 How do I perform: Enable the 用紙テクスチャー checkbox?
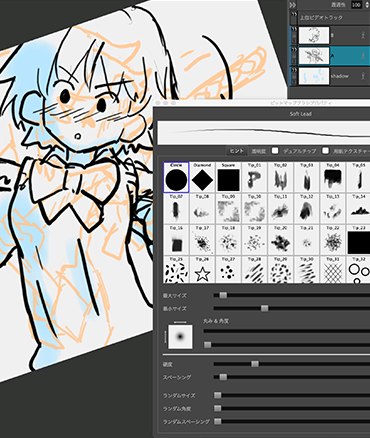click(326, 151)
